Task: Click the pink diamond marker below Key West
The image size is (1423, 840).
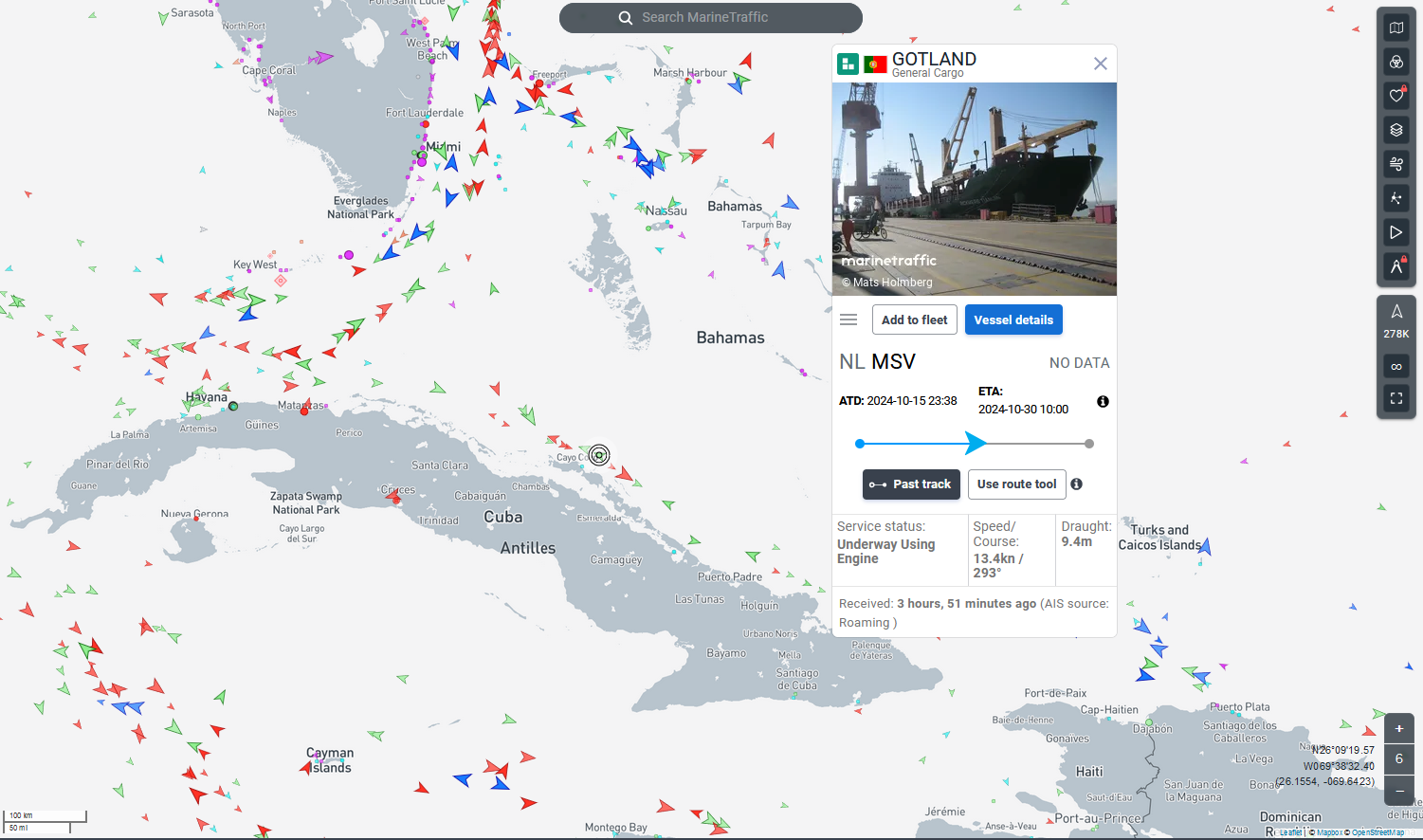Action: [281, 280]
